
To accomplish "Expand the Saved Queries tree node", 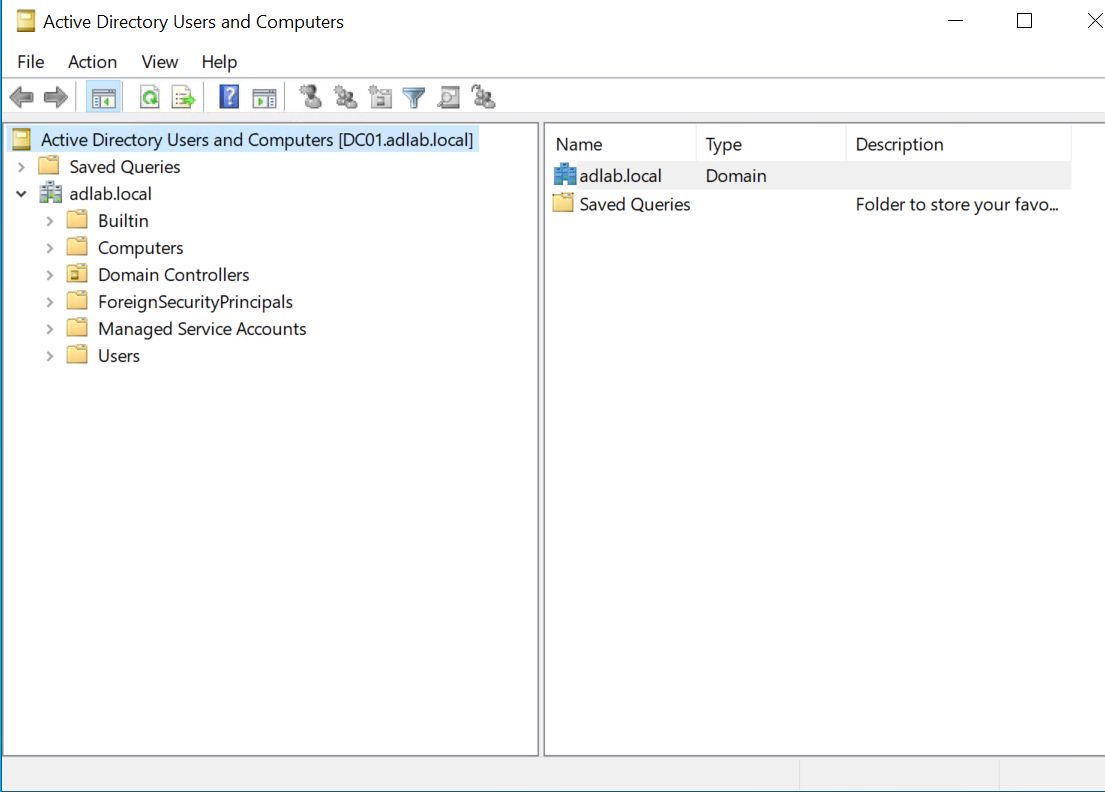I will pos(22,167).
